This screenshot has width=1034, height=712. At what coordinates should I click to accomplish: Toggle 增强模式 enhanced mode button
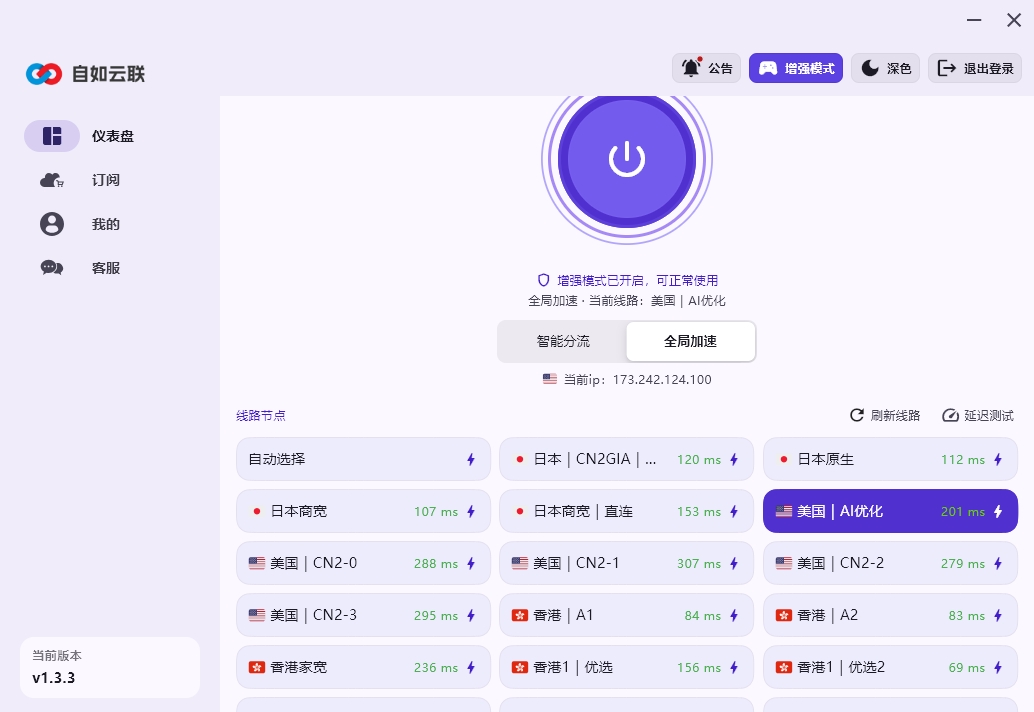[x=796, y=68]
